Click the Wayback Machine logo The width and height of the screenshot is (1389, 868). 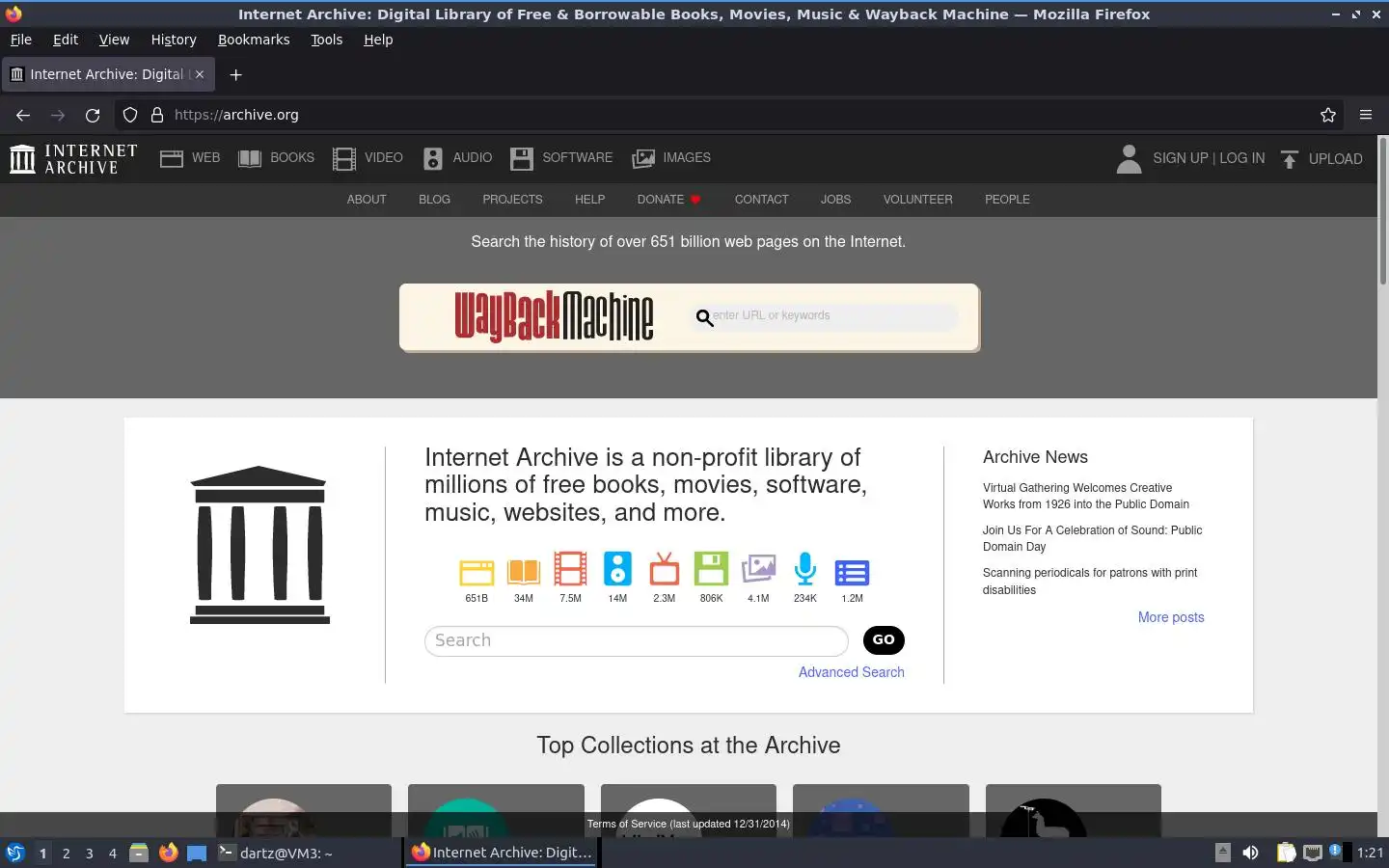[x=554, y=316]
